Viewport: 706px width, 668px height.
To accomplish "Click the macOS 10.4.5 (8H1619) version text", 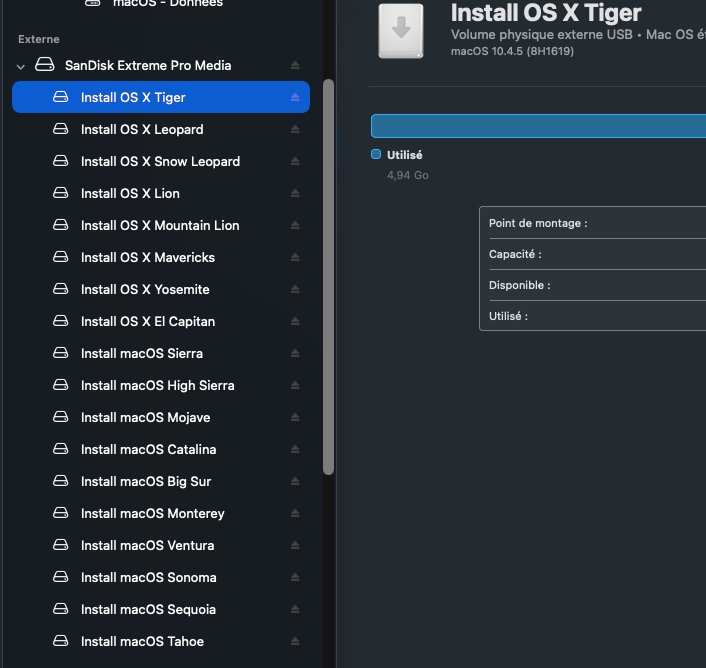I will (512, 51).
